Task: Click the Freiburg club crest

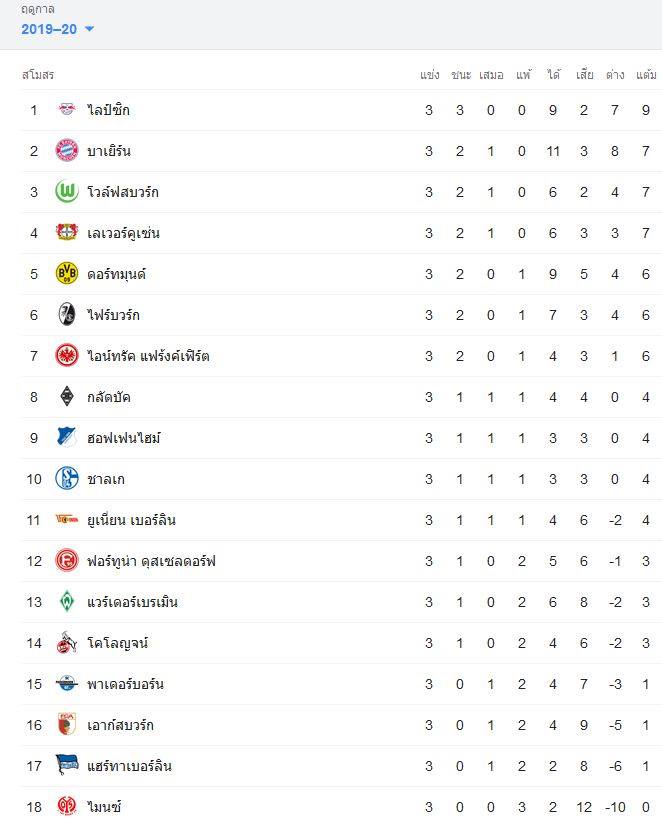Action: tap(67, 315)
